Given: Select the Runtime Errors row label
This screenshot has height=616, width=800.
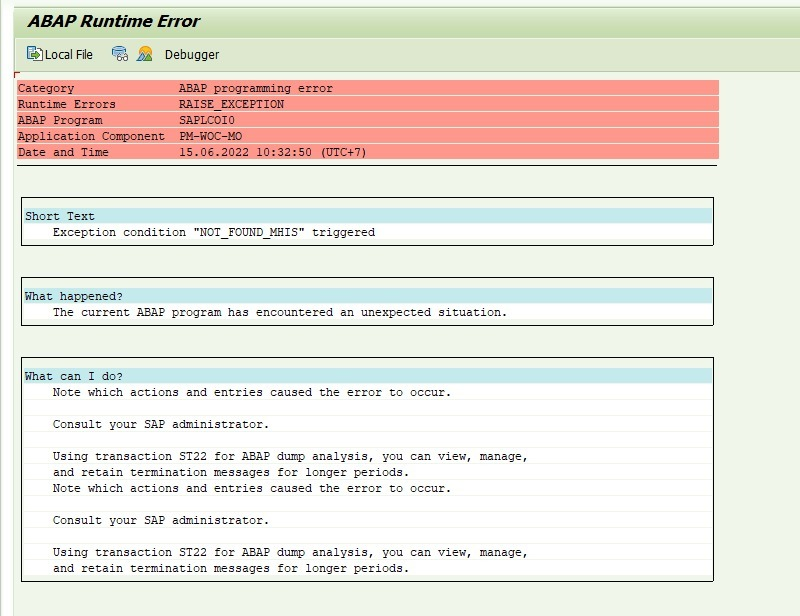Looking at the screenshot, I should point(66,104).
